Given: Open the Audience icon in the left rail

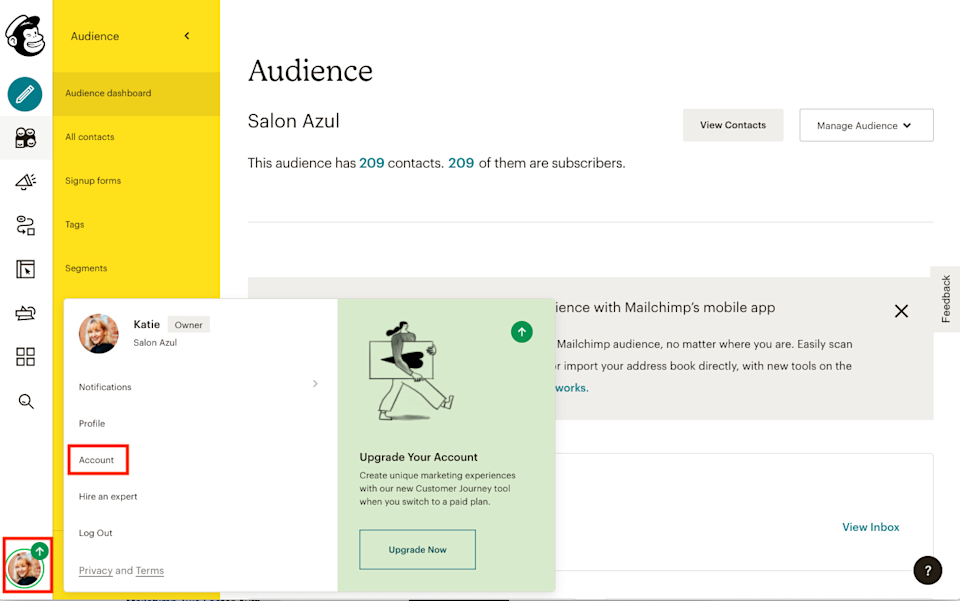Looking at the screenshot, I should click(x=25, y=138).
